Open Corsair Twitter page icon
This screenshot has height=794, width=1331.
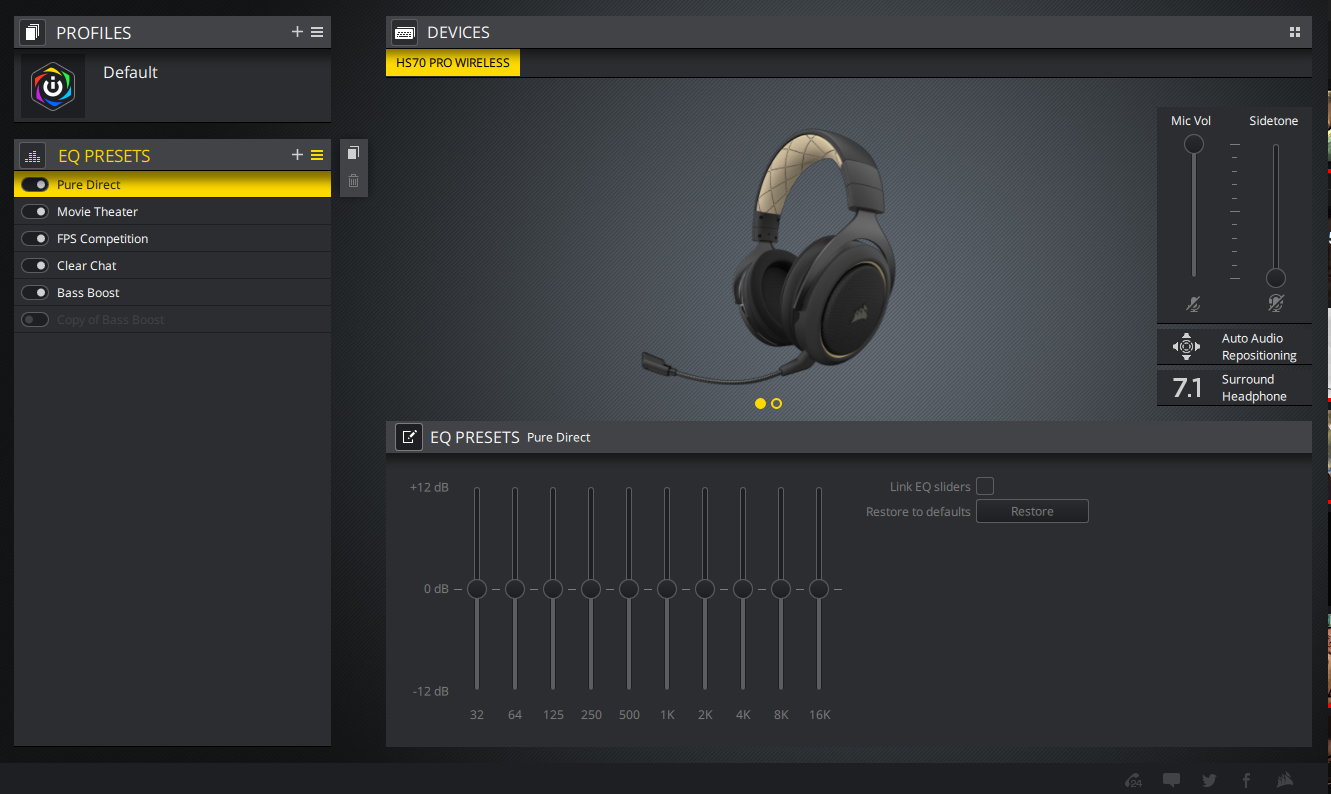1209,780
